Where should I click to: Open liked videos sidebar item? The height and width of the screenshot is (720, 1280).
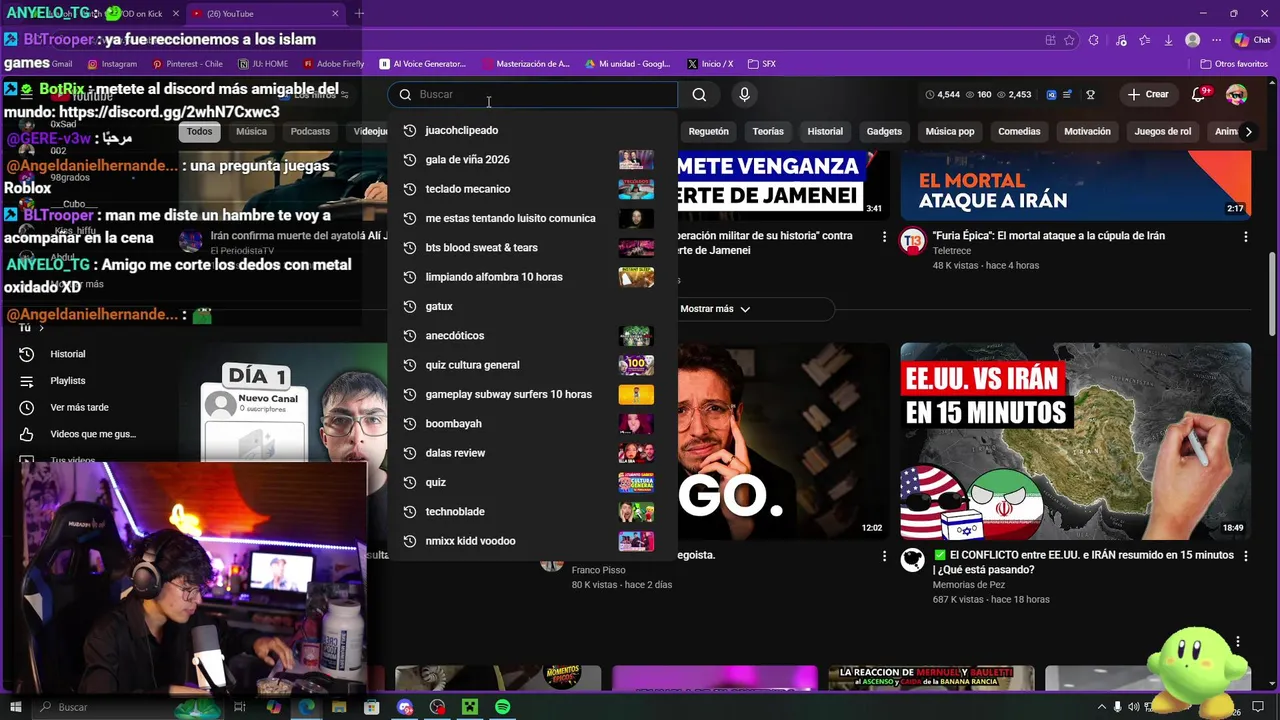92,434
